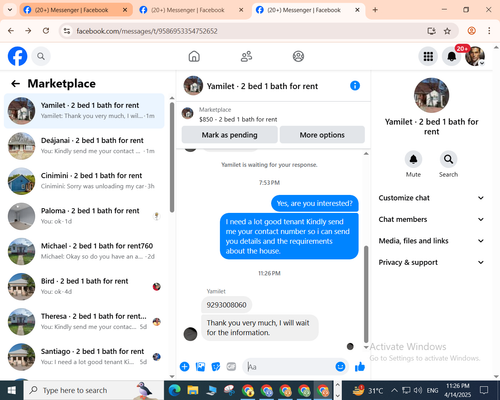Viewport: 500px width, 400px height.
Task: Switch to the second Messenger tab
Action: pos(192,10)
